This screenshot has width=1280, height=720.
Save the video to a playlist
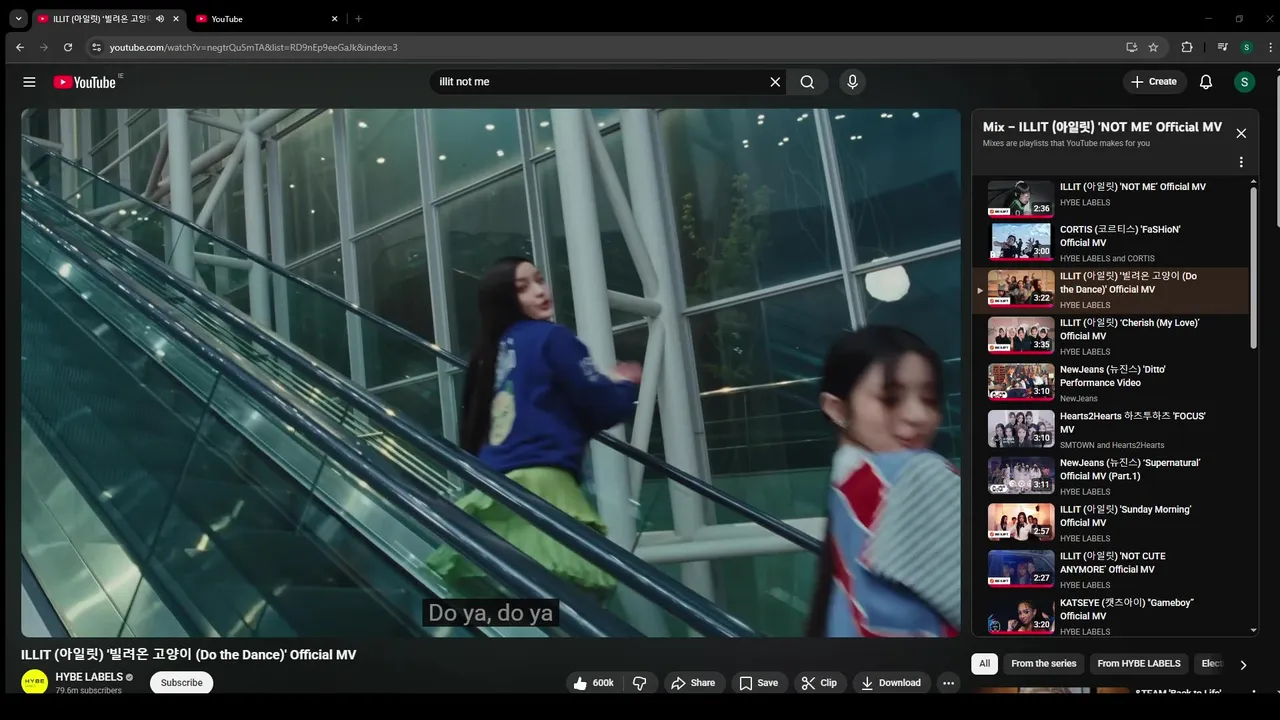758,683
